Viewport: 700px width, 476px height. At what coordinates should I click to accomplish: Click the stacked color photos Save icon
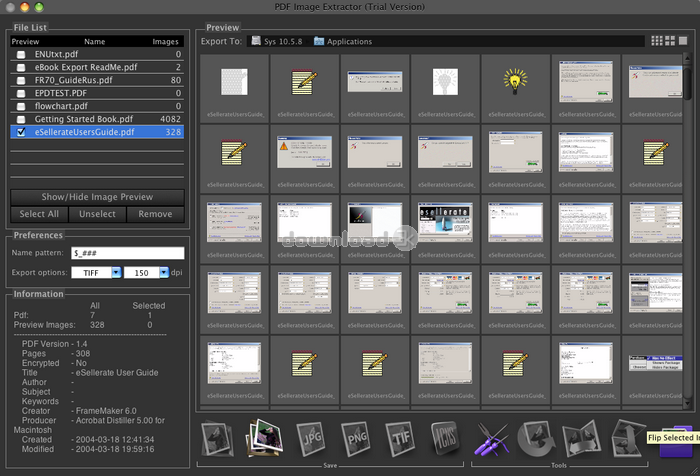[x=265, y=438]
